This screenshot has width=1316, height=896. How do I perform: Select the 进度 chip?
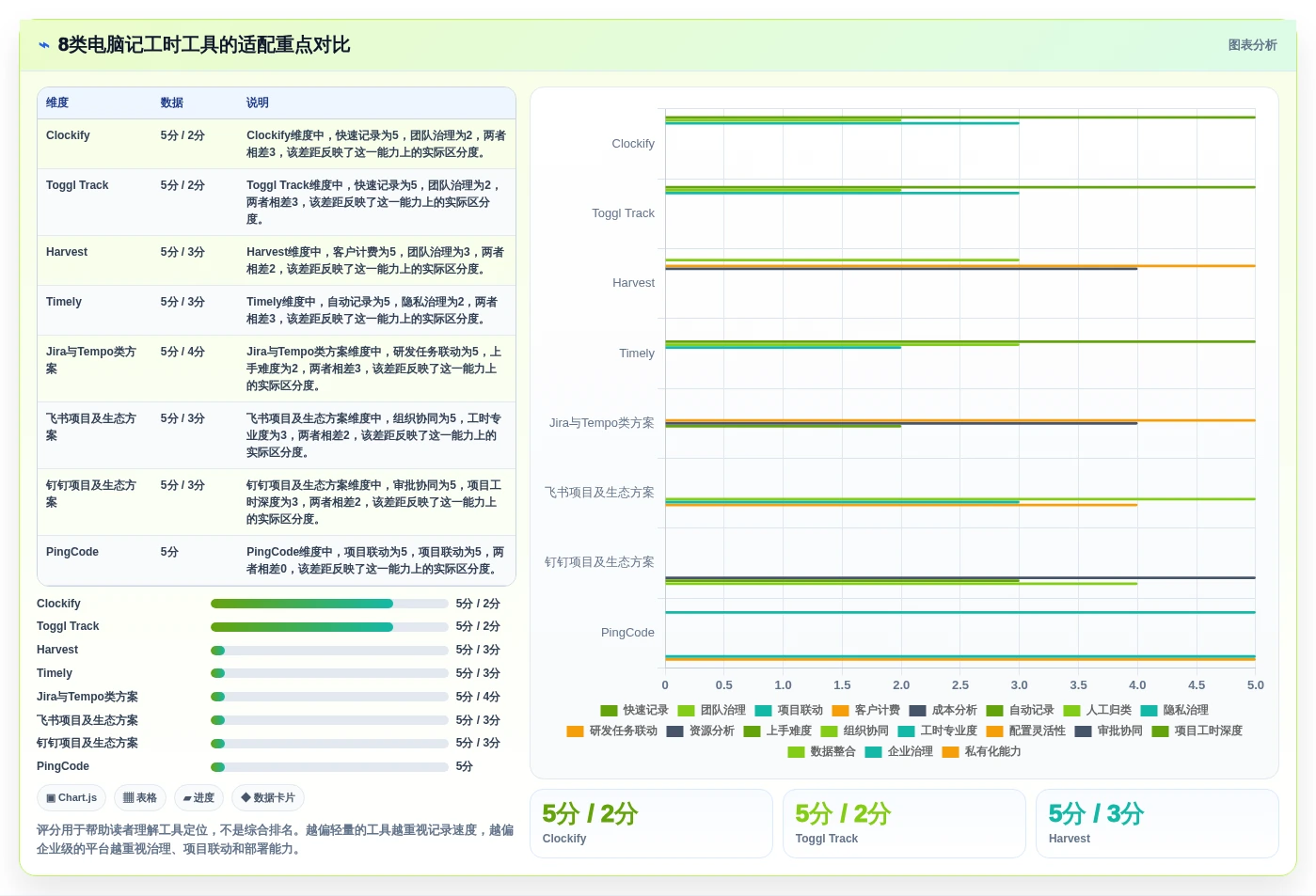coord(198,797)
